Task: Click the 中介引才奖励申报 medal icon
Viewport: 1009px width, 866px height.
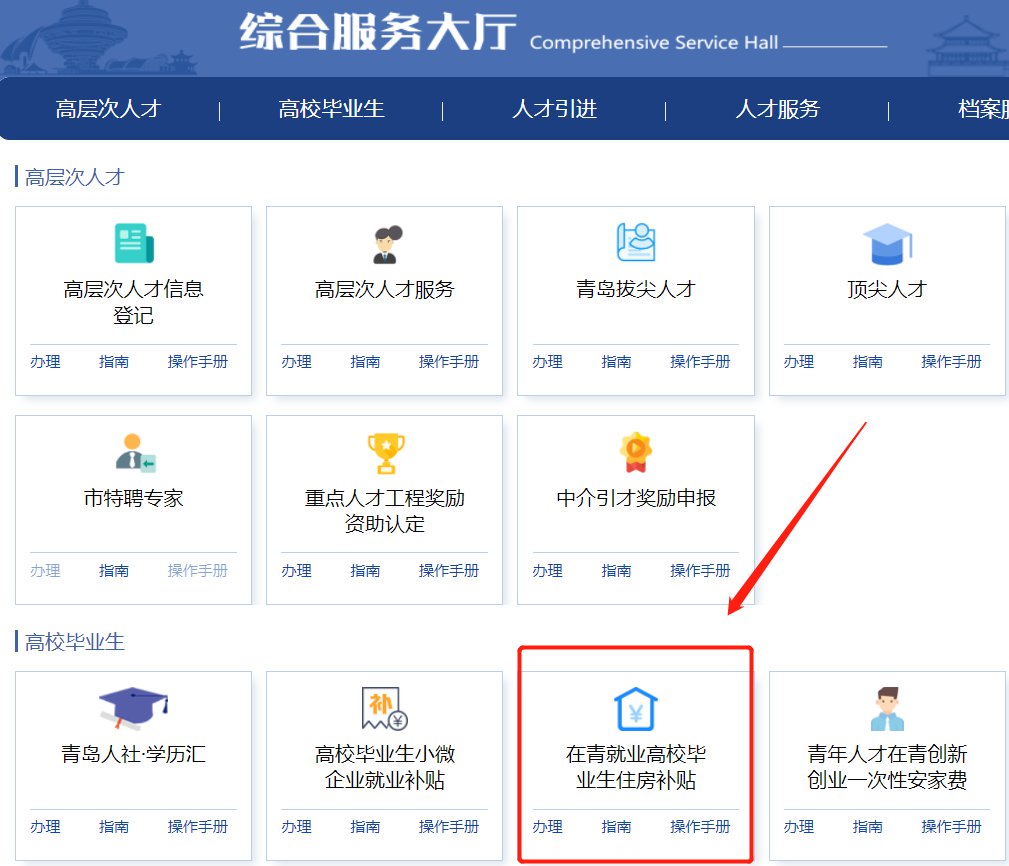Action: pyautogui.click(x=636, y=453)
